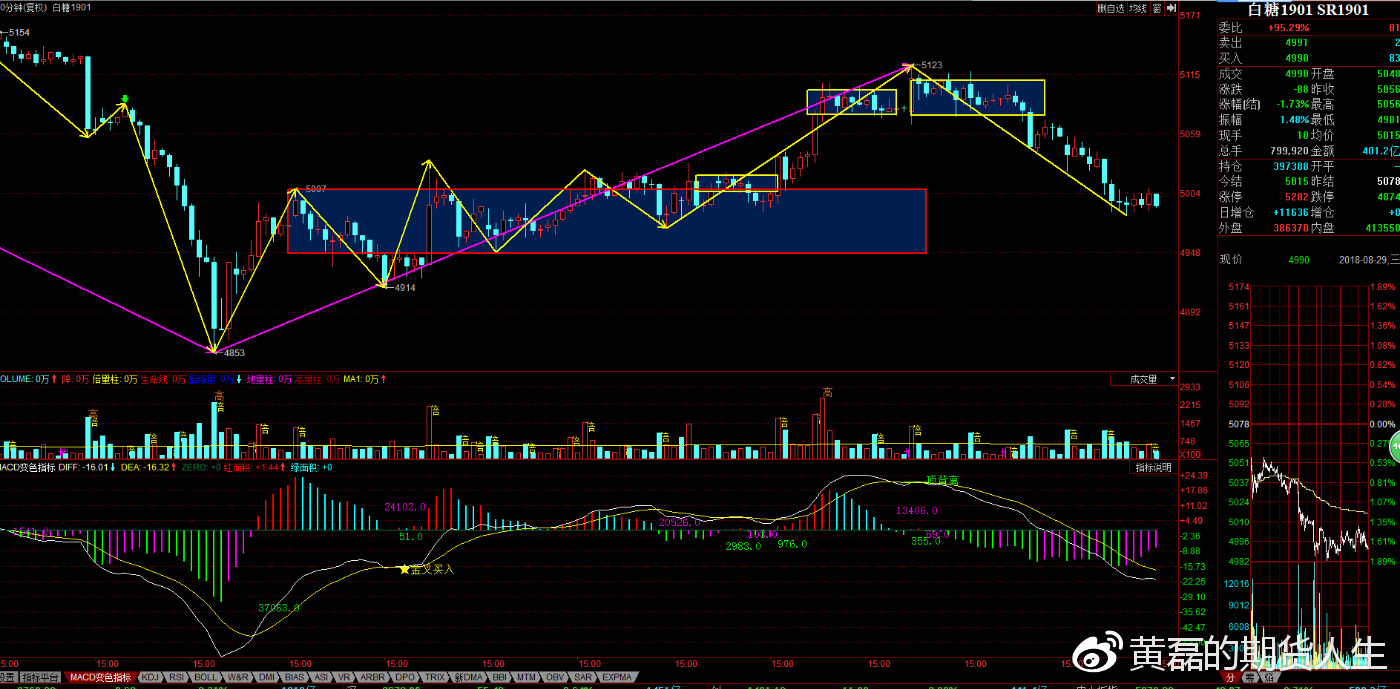Select the MACD变色指标 tab
Screen dimensions: 1400x689
click(x=100, y=677)
